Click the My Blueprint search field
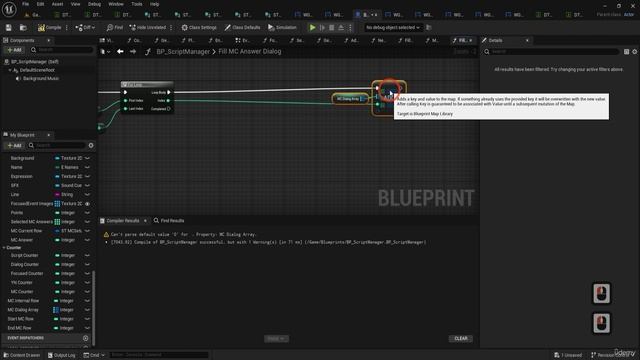 [x=56, y=145]
